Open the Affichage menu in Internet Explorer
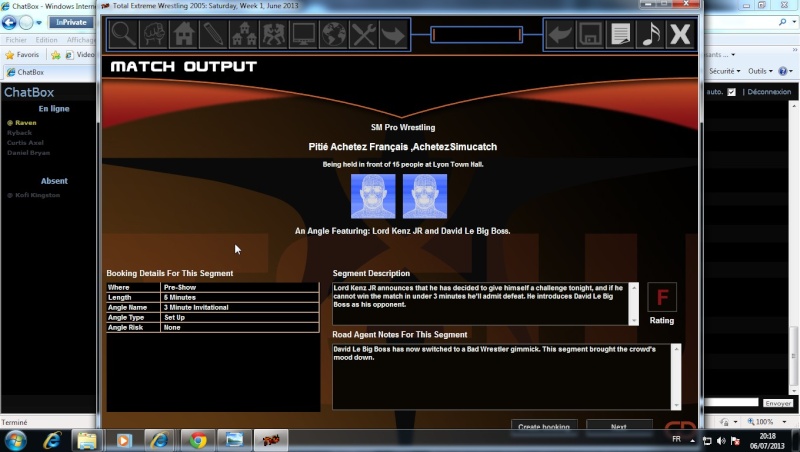This screenshot has height=452, width=800. (81, 40)
